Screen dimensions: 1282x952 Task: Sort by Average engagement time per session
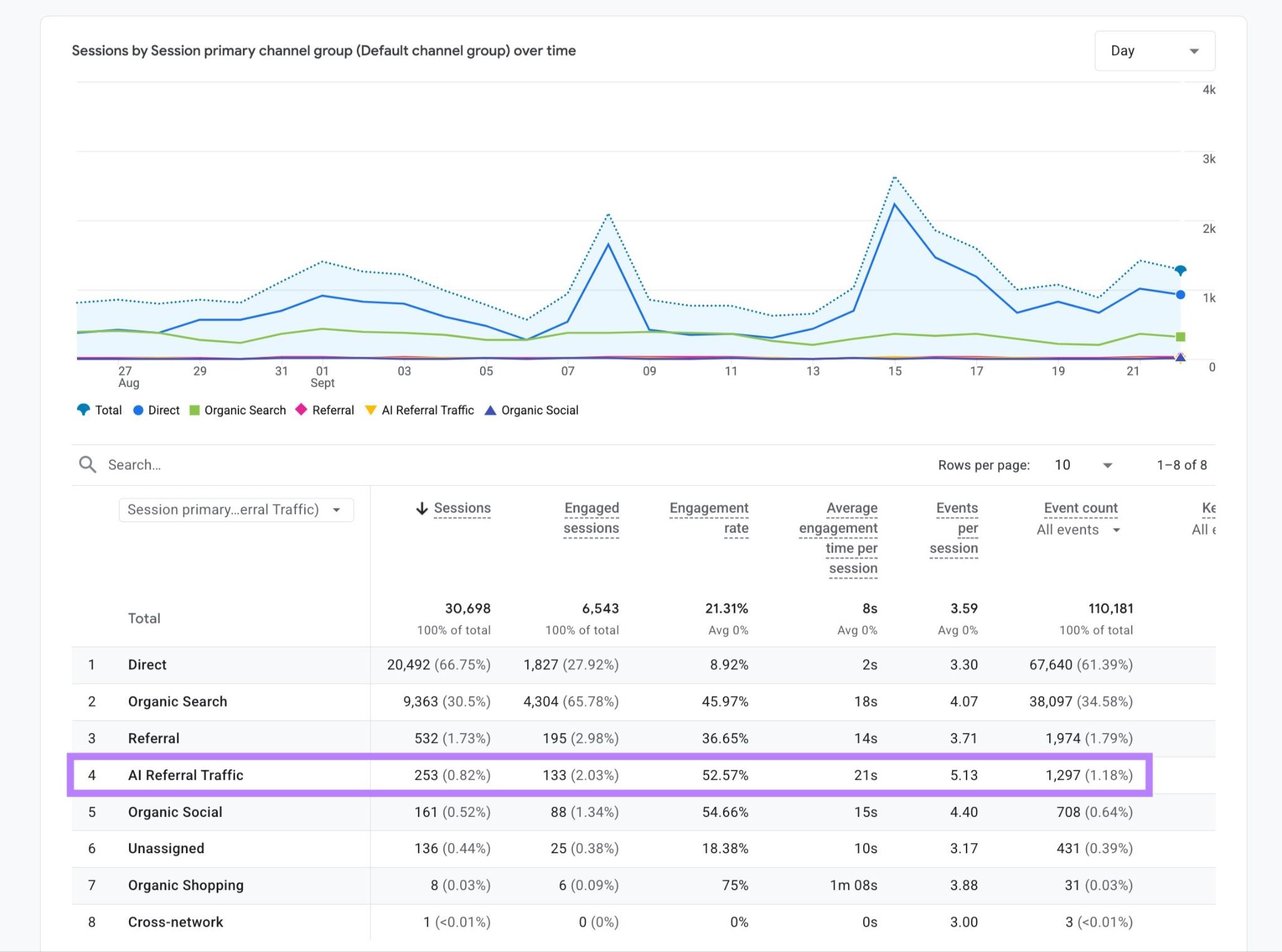pyautogui.click(x=838, y=538)
